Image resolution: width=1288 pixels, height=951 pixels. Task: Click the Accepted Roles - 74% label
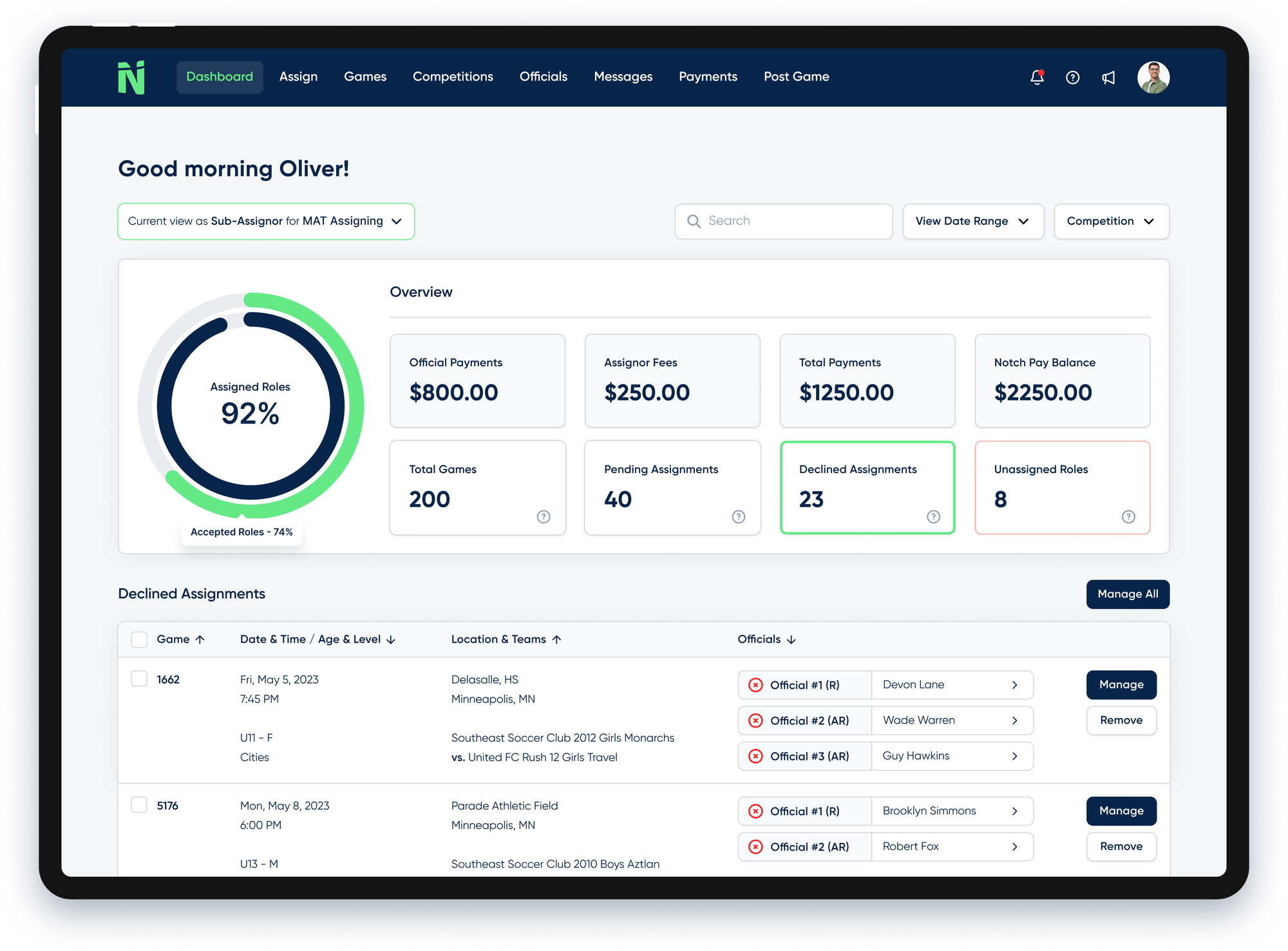[x=241, y=532]
